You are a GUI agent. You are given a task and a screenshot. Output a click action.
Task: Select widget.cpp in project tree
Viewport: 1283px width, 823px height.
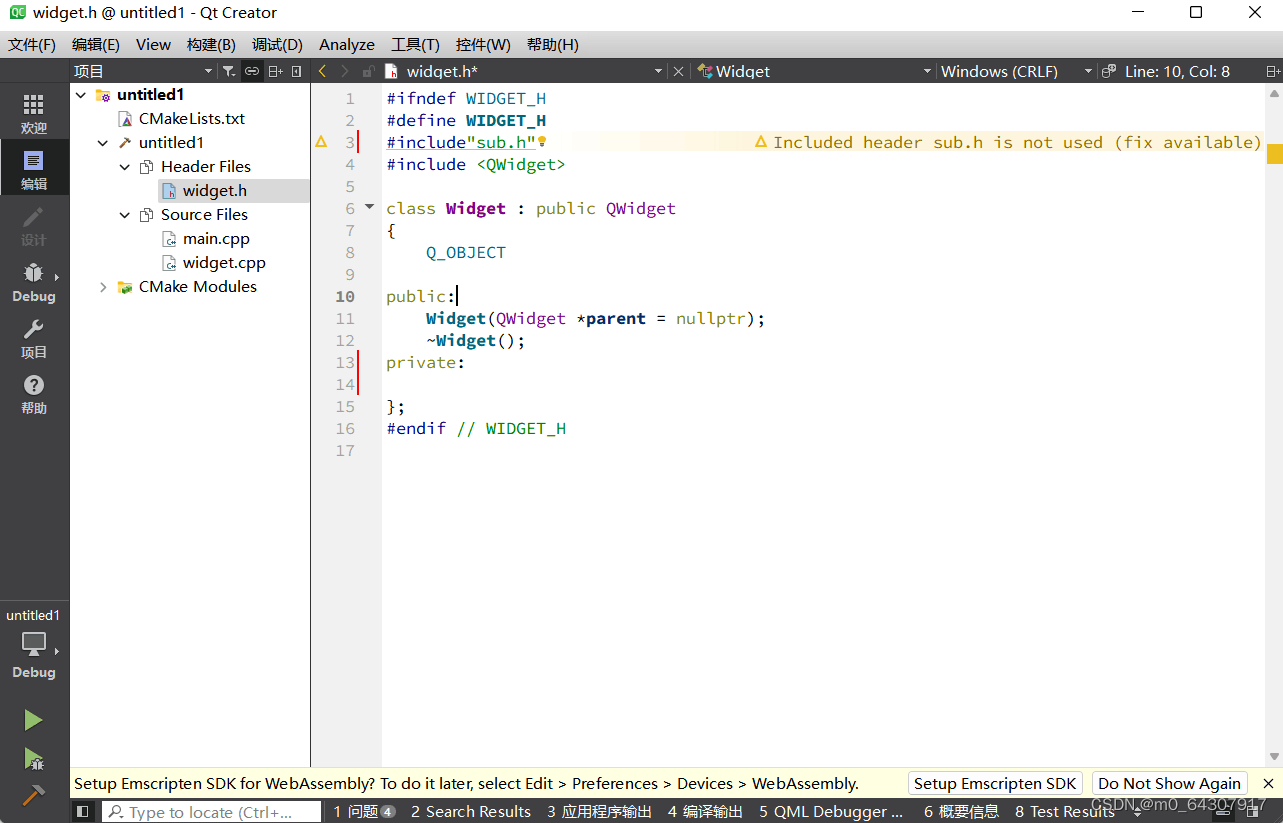[224, 263]
